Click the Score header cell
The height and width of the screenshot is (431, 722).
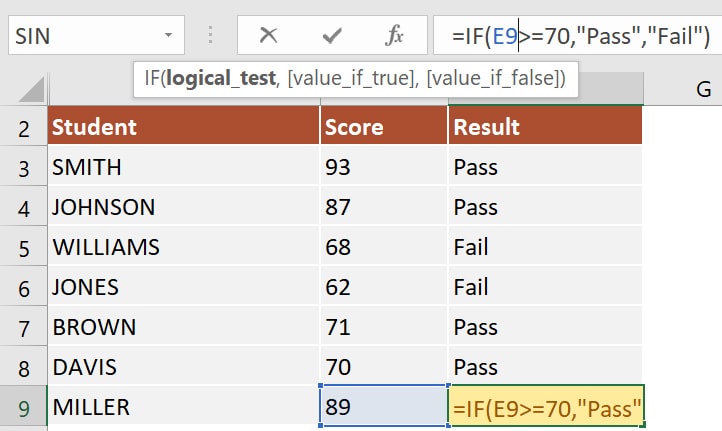[383, 127]
